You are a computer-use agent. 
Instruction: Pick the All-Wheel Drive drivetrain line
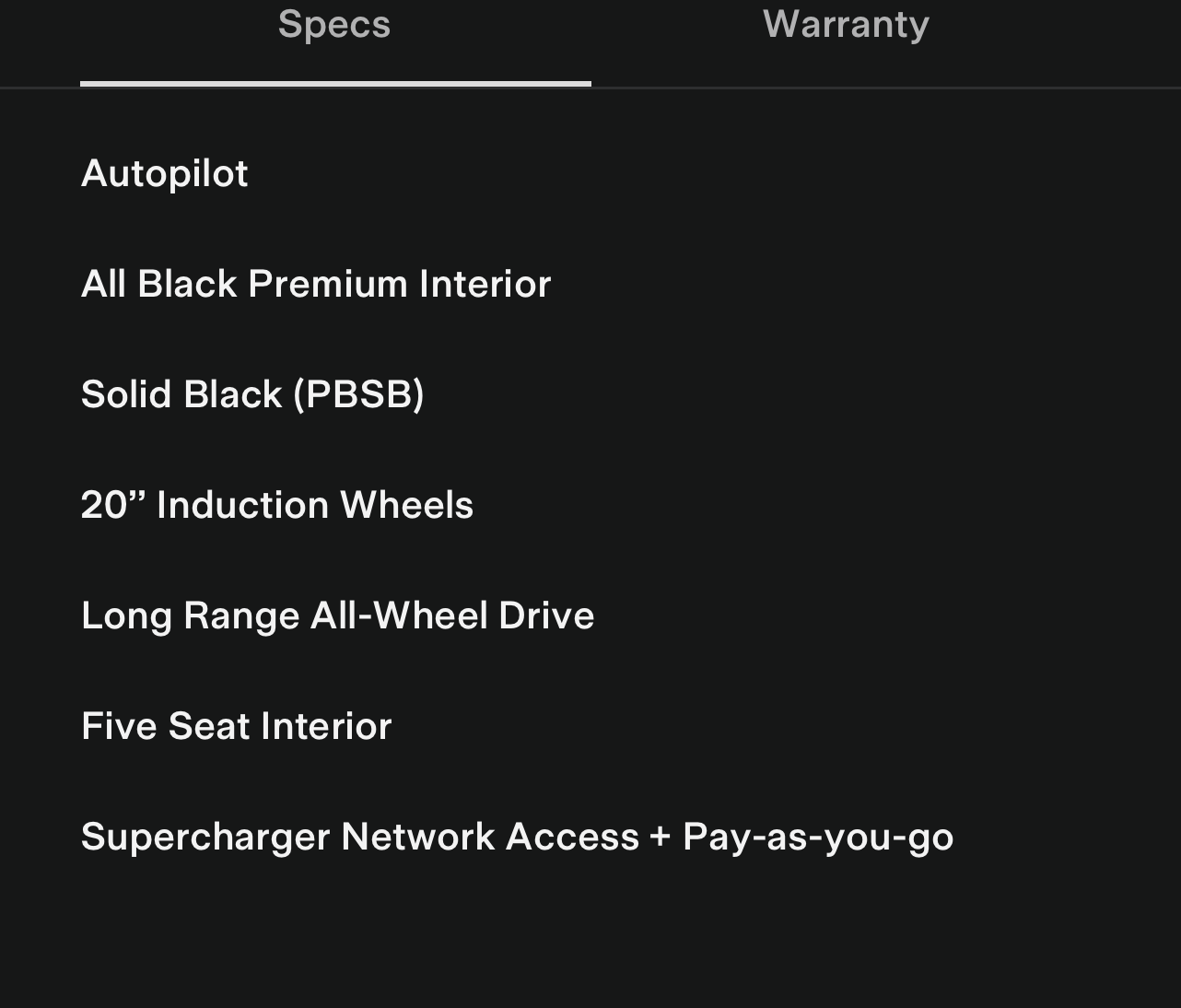pyautogui.click(x=451, y=615)
